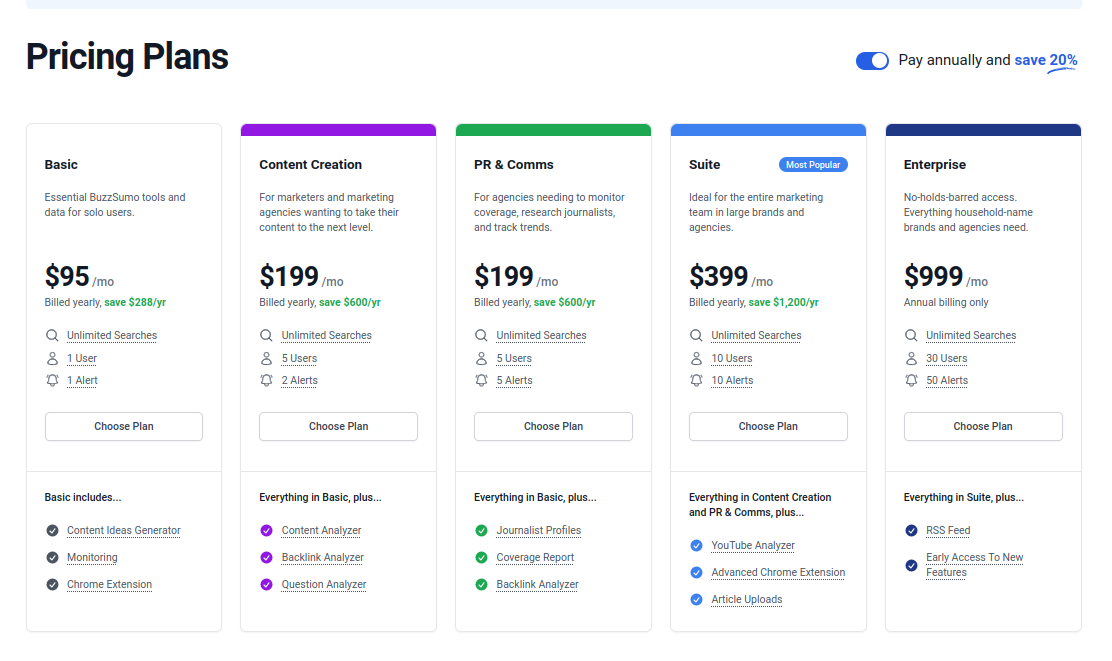Click '10 Users' in the Suite plan
Viewport: 1112px width, 661px height.
tap(732, 358)
